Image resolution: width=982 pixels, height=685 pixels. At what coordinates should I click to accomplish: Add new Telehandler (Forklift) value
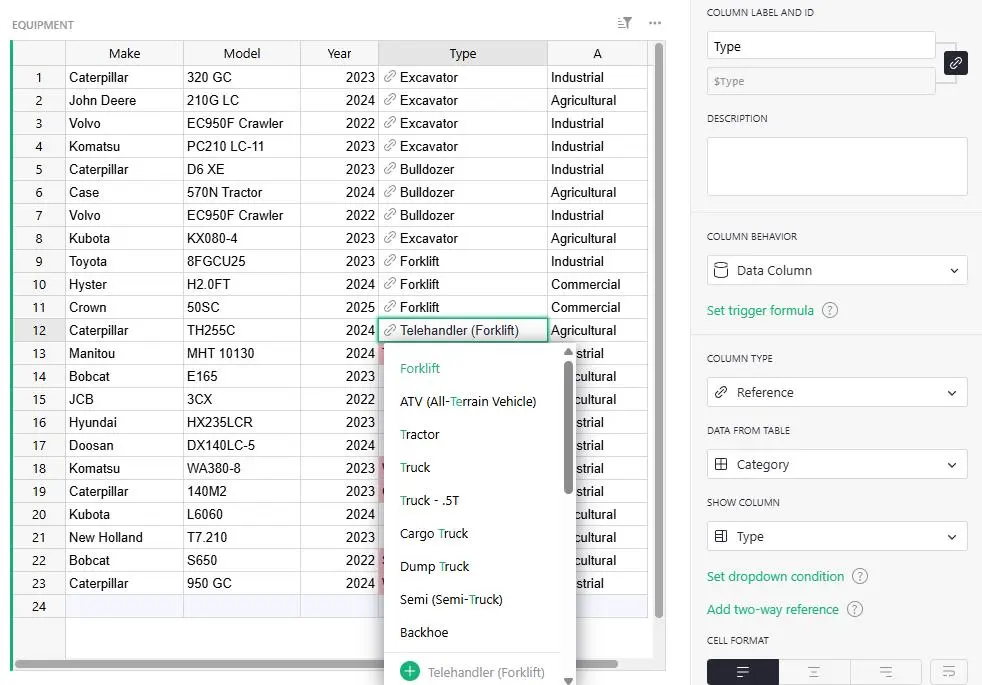pyautogui.click(x=473, y=672)
